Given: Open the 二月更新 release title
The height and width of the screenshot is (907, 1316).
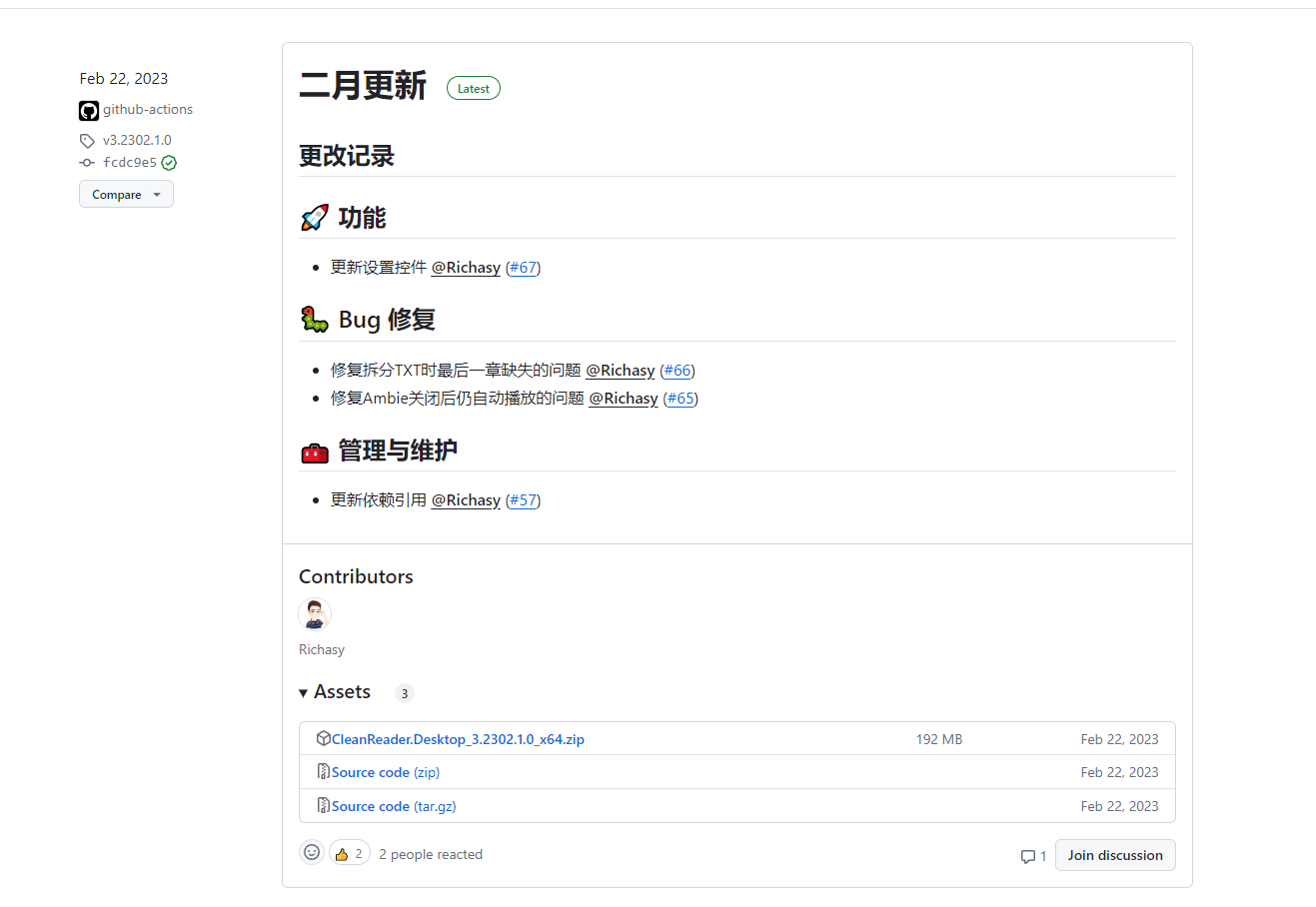Looking at the screenshot, I should coord(363,86).
